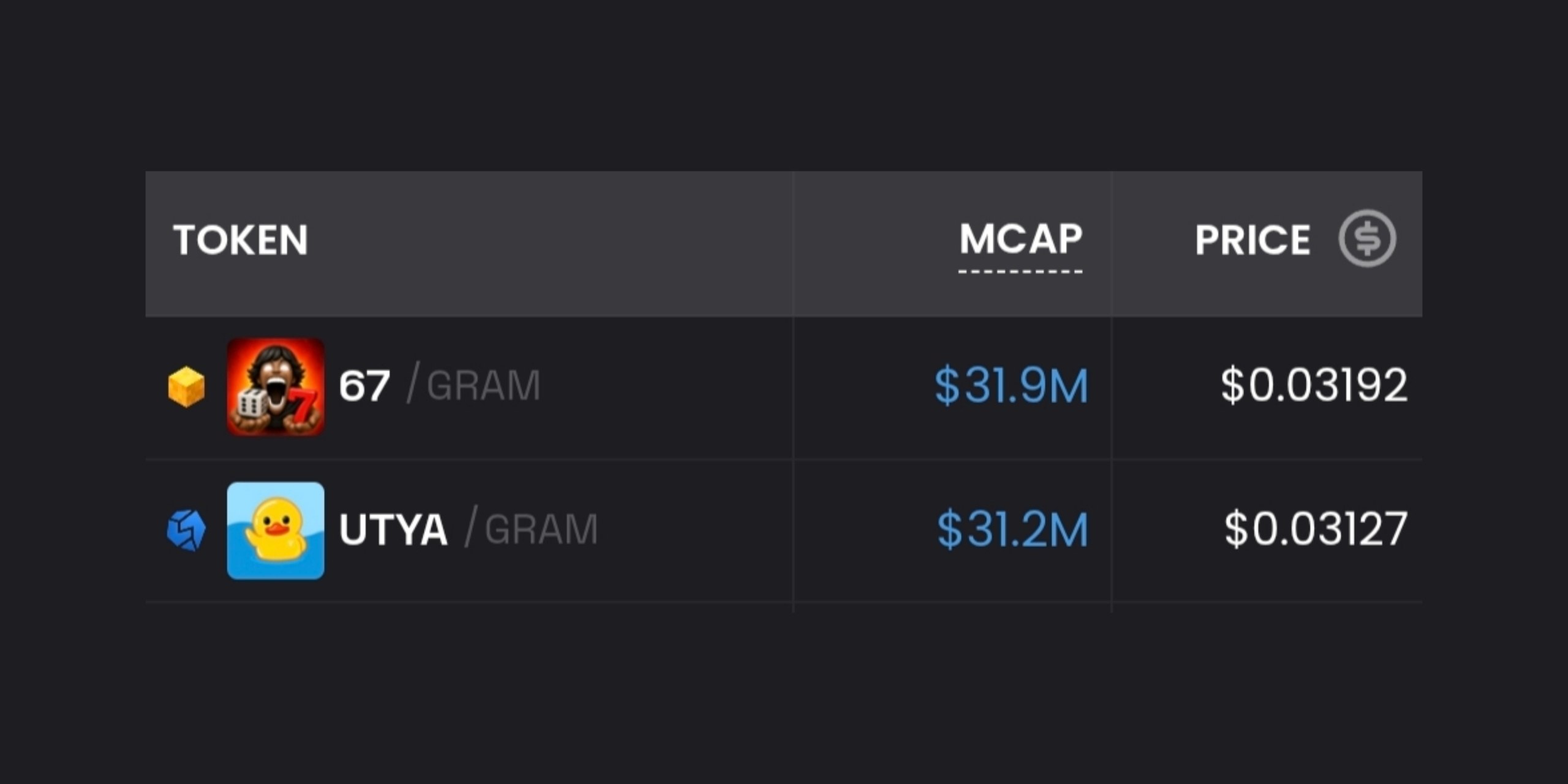Toggle the dollar currency icon beside PRICE
The image size is (1568, 784).
coord(1367,238)
